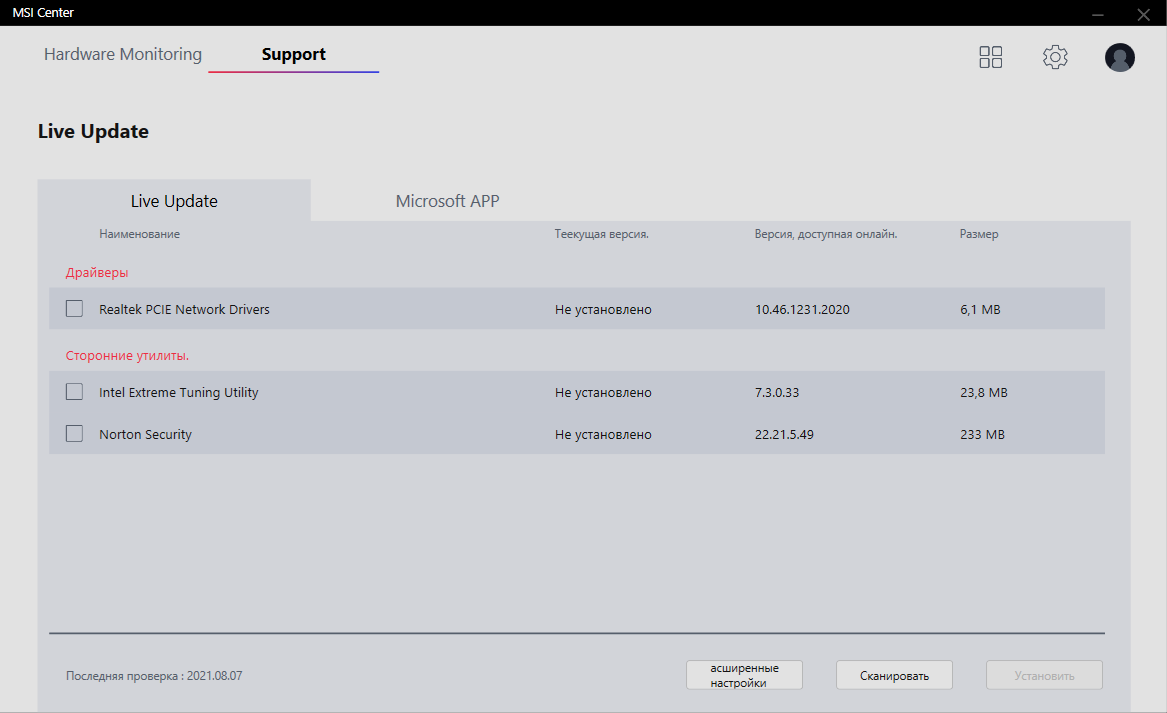1167x713 pixels.
Task: Click 'Не установлено' in the Realtek row
Action: (603, 310)
